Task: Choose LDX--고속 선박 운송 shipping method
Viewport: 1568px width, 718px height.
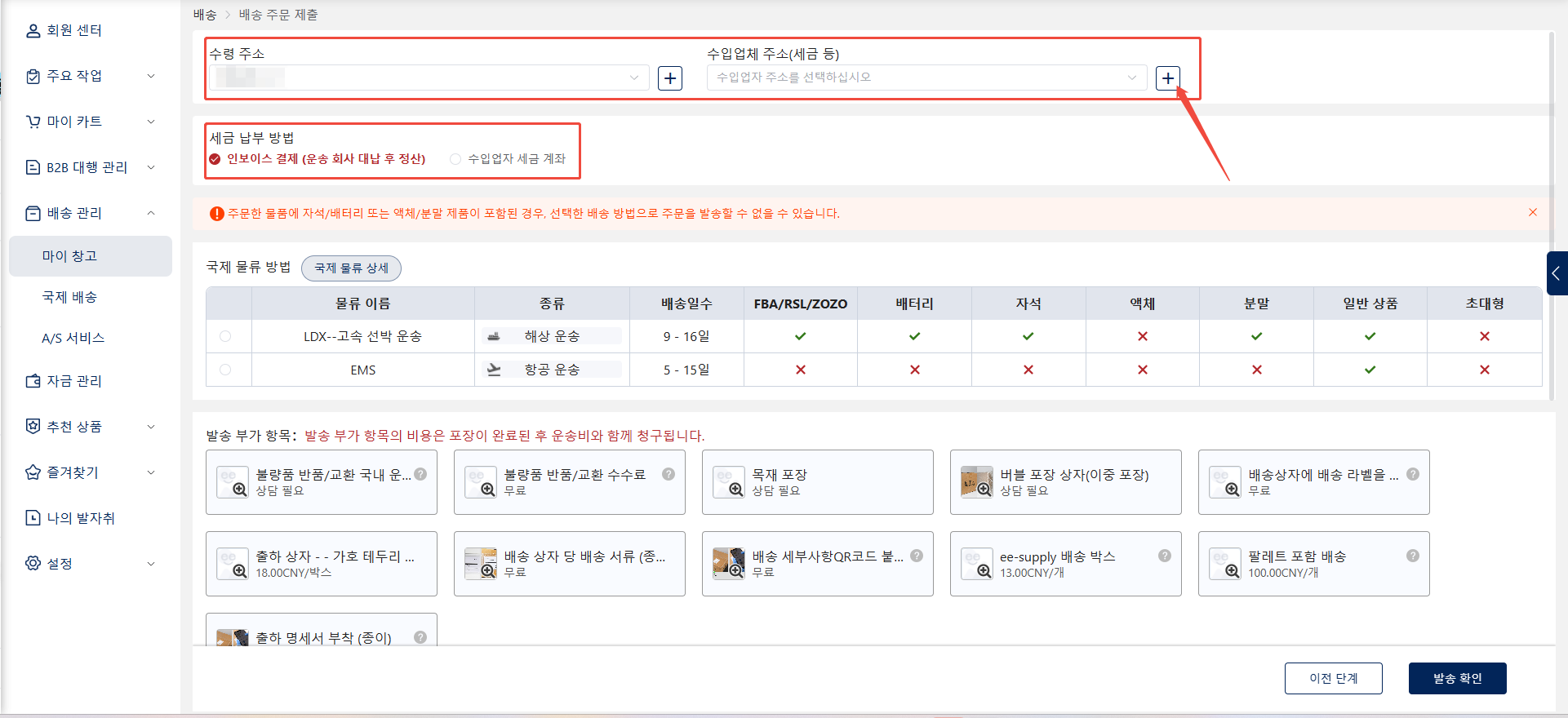Action: coord(225,336)
